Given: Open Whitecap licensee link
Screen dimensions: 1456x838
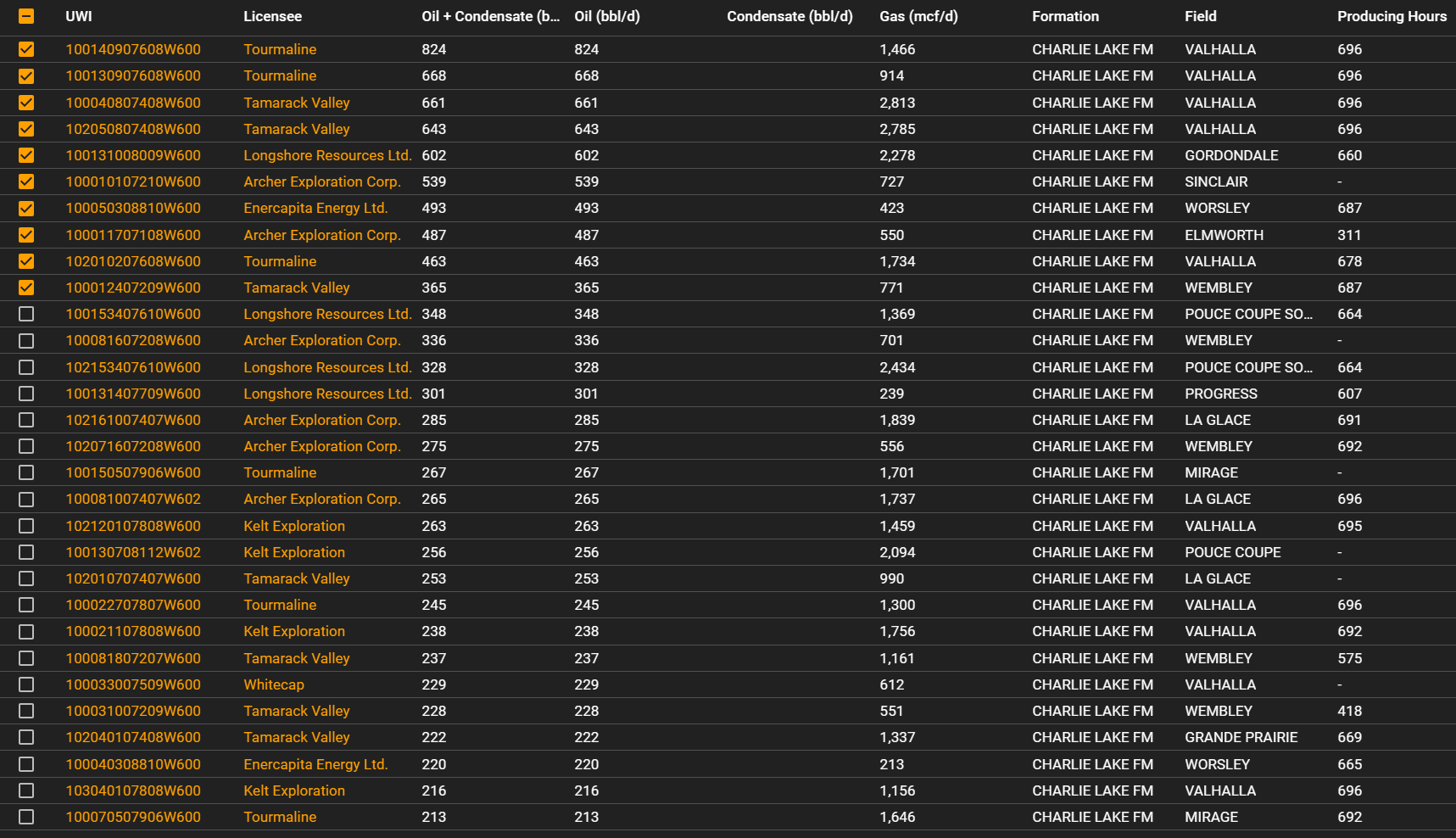Looking at the screenshot, I should pyautogui.click(x=274, y=684).
